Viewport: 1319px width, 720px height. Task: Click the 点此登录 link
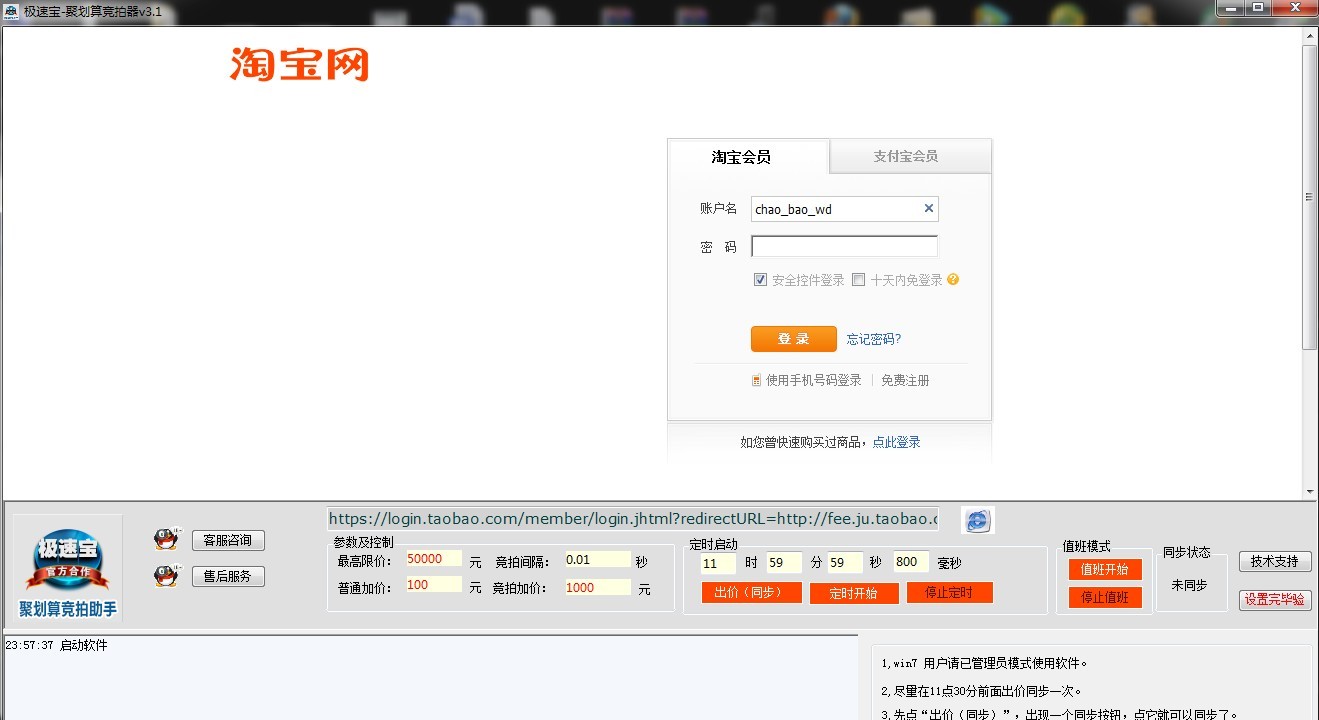(x=897, y=442)
